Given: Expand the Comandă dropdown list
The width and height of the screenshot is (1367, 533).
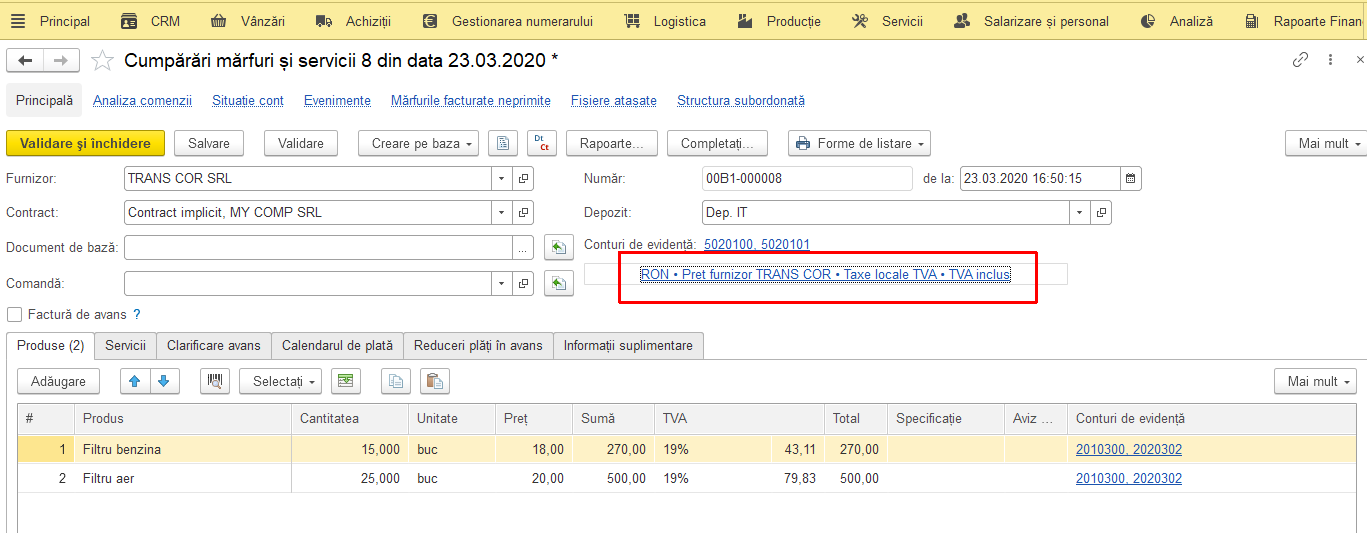Looking at the screenshot, I should point(502,284).
